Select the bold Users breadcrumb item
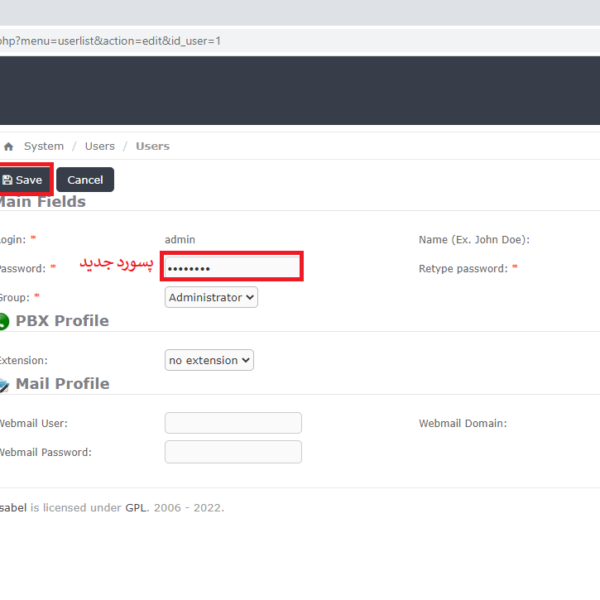600x600 pixels. (x=153, y=146)
